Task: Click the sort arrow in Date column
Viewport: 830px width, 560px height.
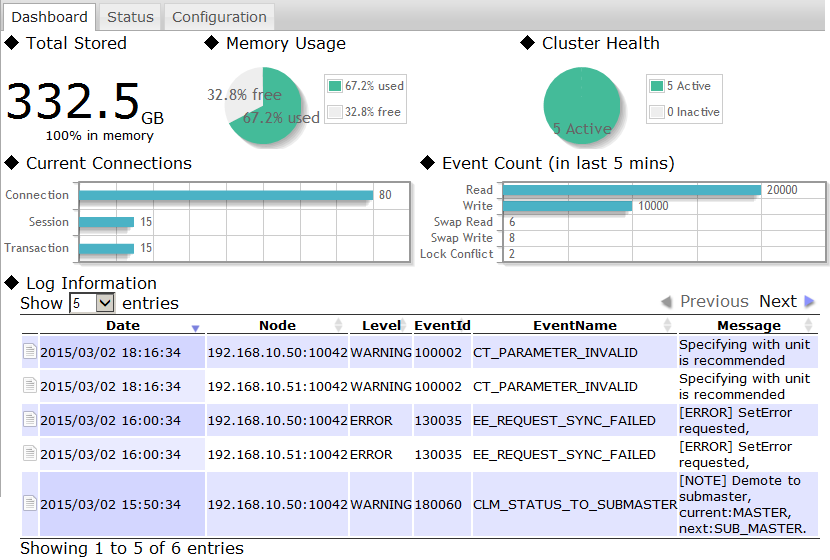Action: point(195,327)
